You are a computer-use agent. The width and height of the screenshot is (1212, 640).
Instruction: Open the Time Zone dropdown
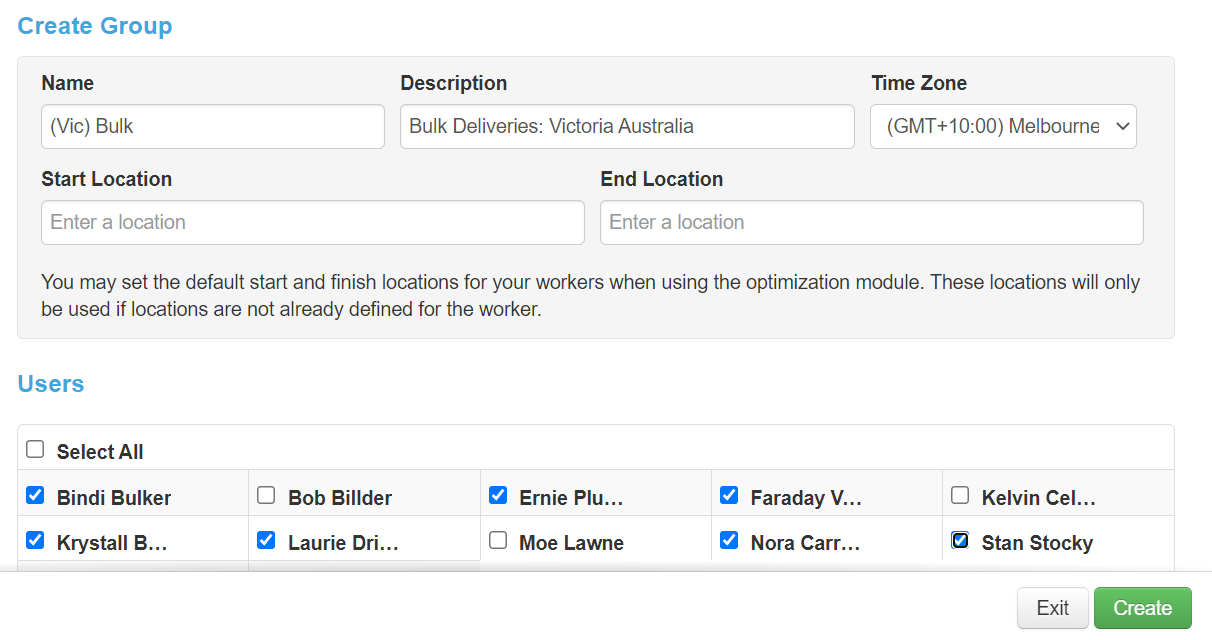tap(1003, 127)
